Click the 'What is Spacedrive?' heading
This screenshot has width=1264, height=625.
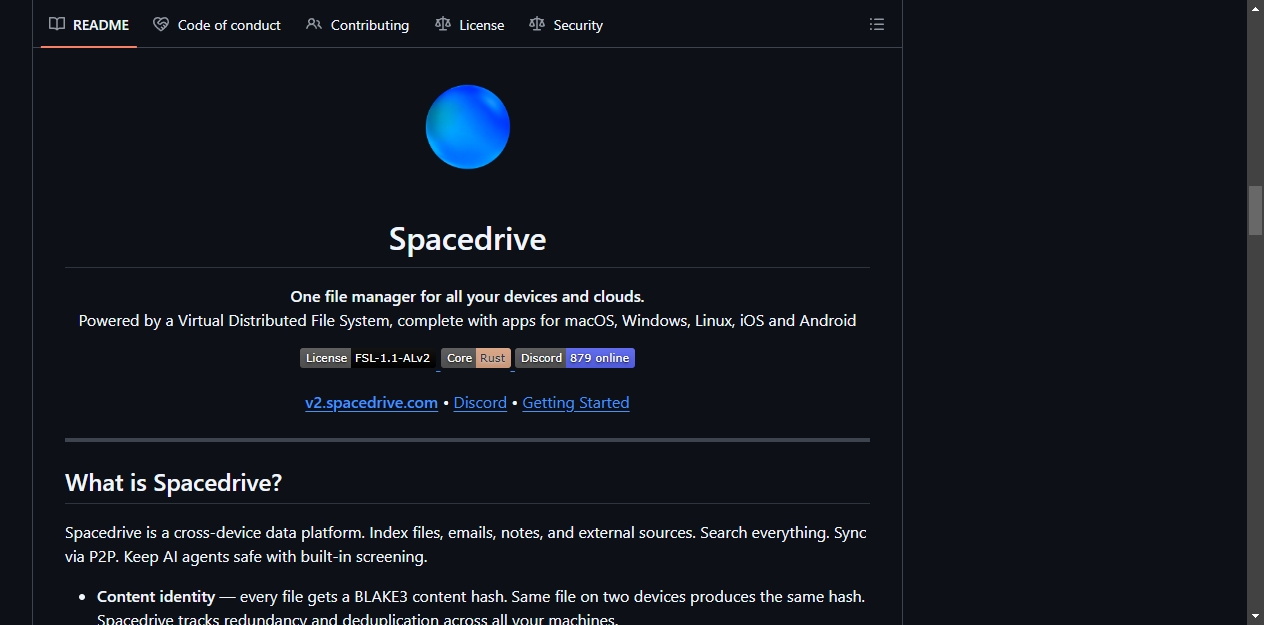174,483
